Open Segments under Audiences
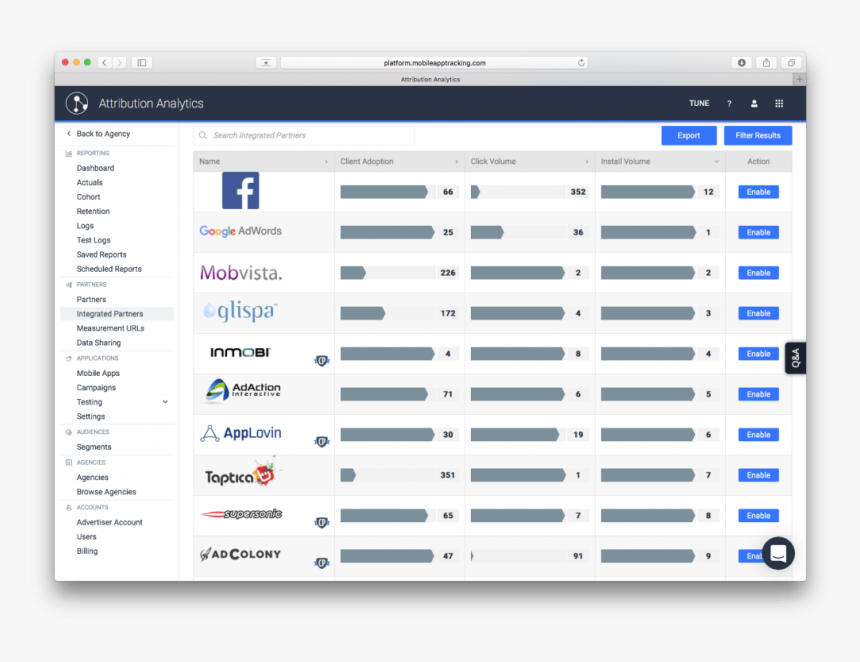The width and height of the screenshot is (860, 662). click(x=94, y=447)
